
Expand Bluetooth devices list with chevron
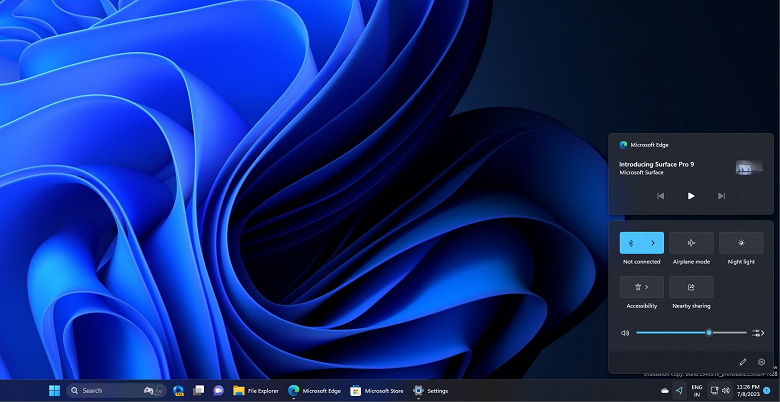click(653, 243)
